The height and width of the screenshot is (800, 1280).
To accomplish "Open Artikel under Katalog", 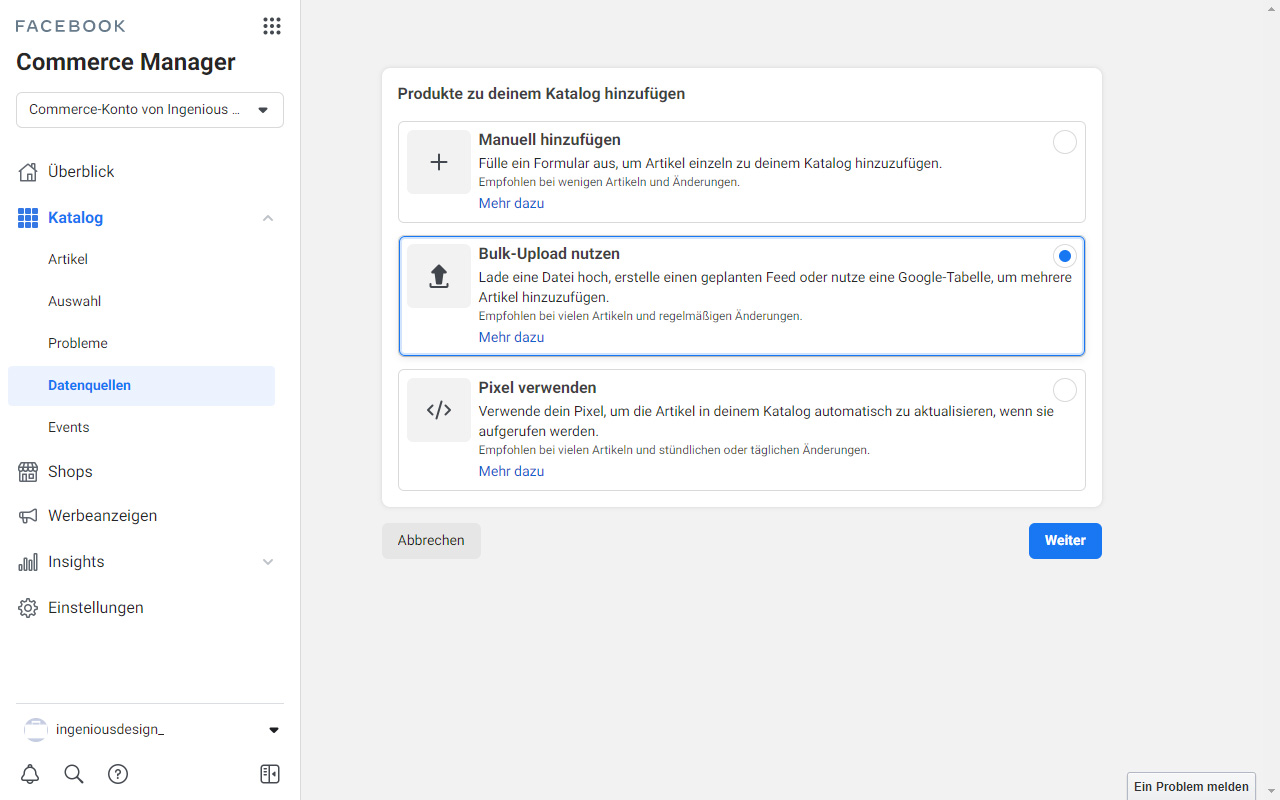I will click(68, 259).
